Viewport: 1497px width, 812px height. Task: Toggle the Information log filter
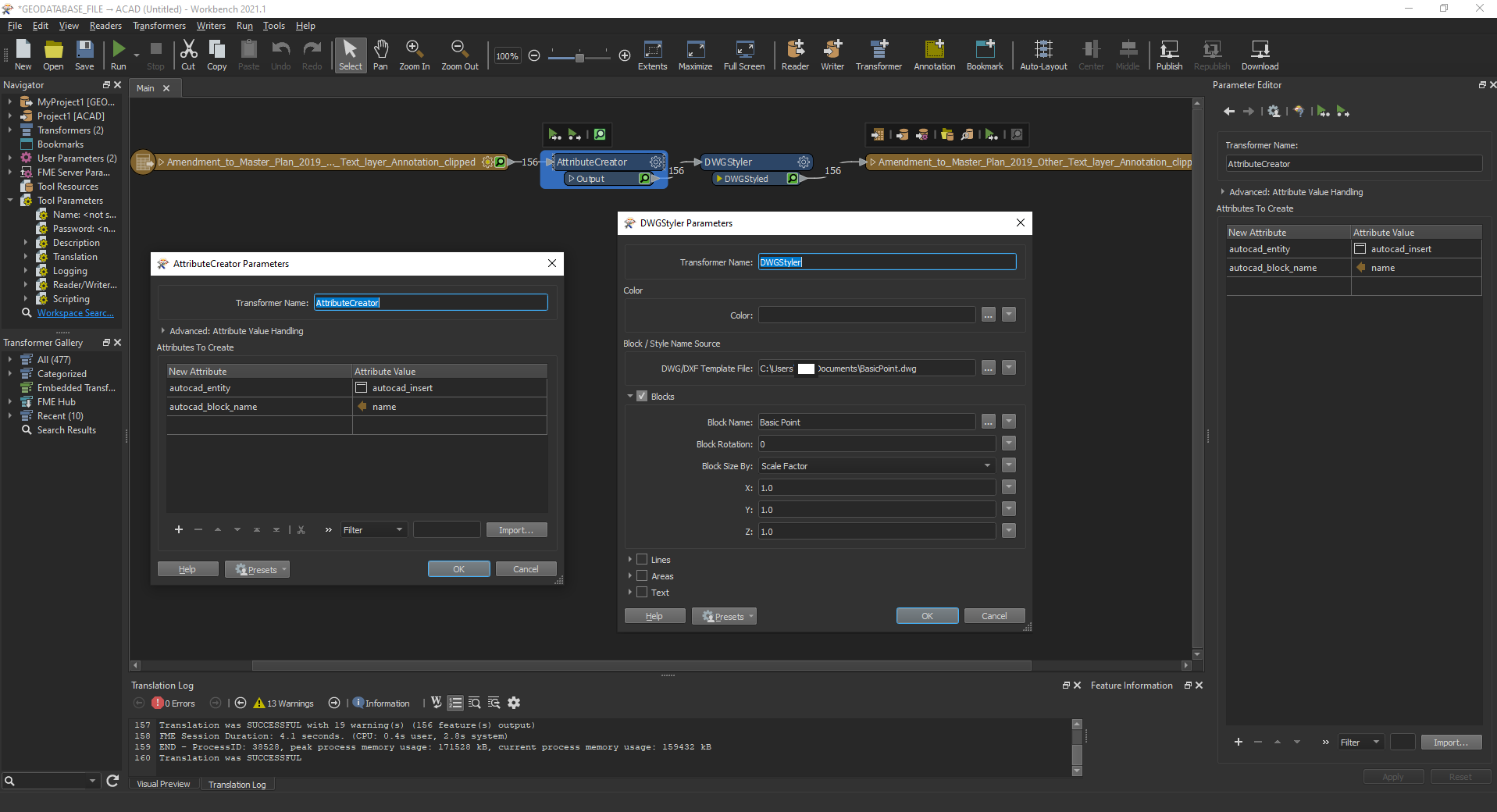[x=381, y=703]
